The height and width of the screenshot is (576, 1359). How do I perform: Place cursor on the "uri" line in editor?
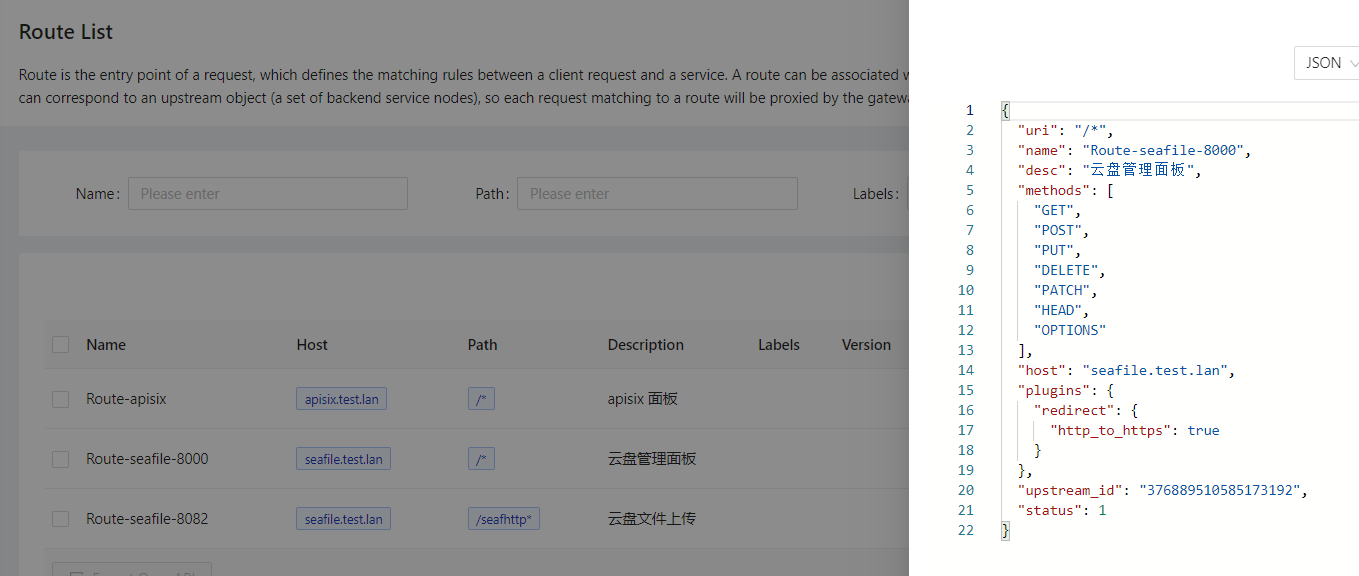point(1065,130)
